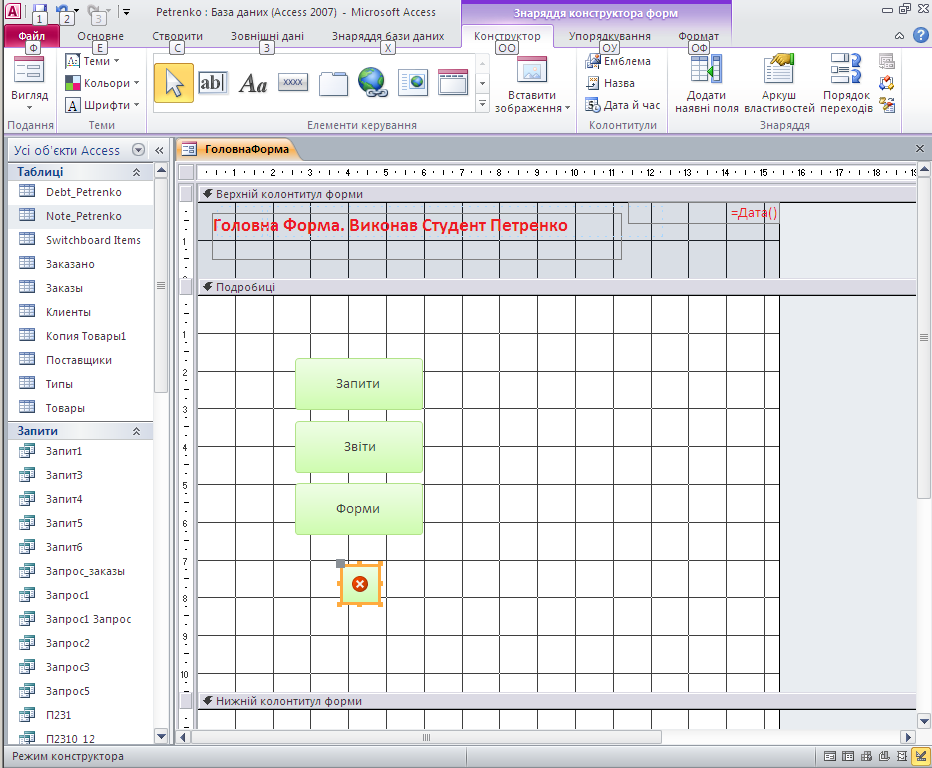Viewport: 932px width, 768px height.
Task: Insert Дата й час in header
Action: (x=622, y=105)
